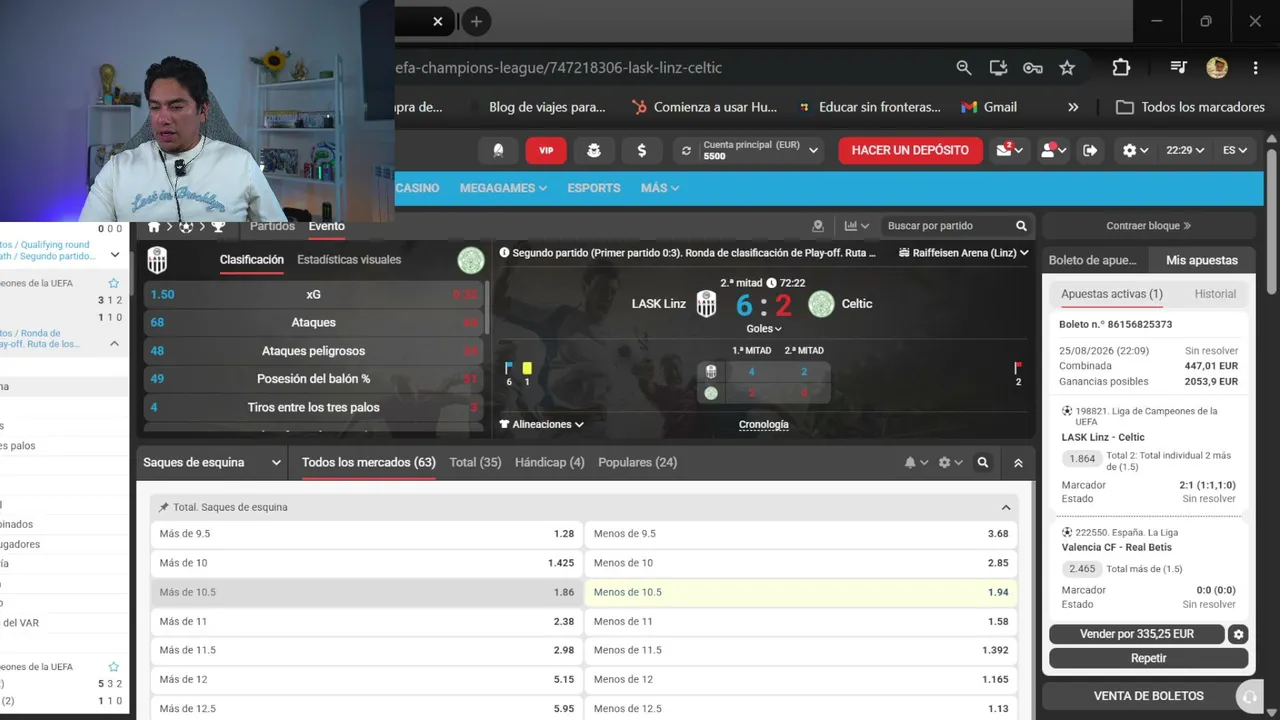Open VENTA DE BOLETOS section

coord(1149,696)
